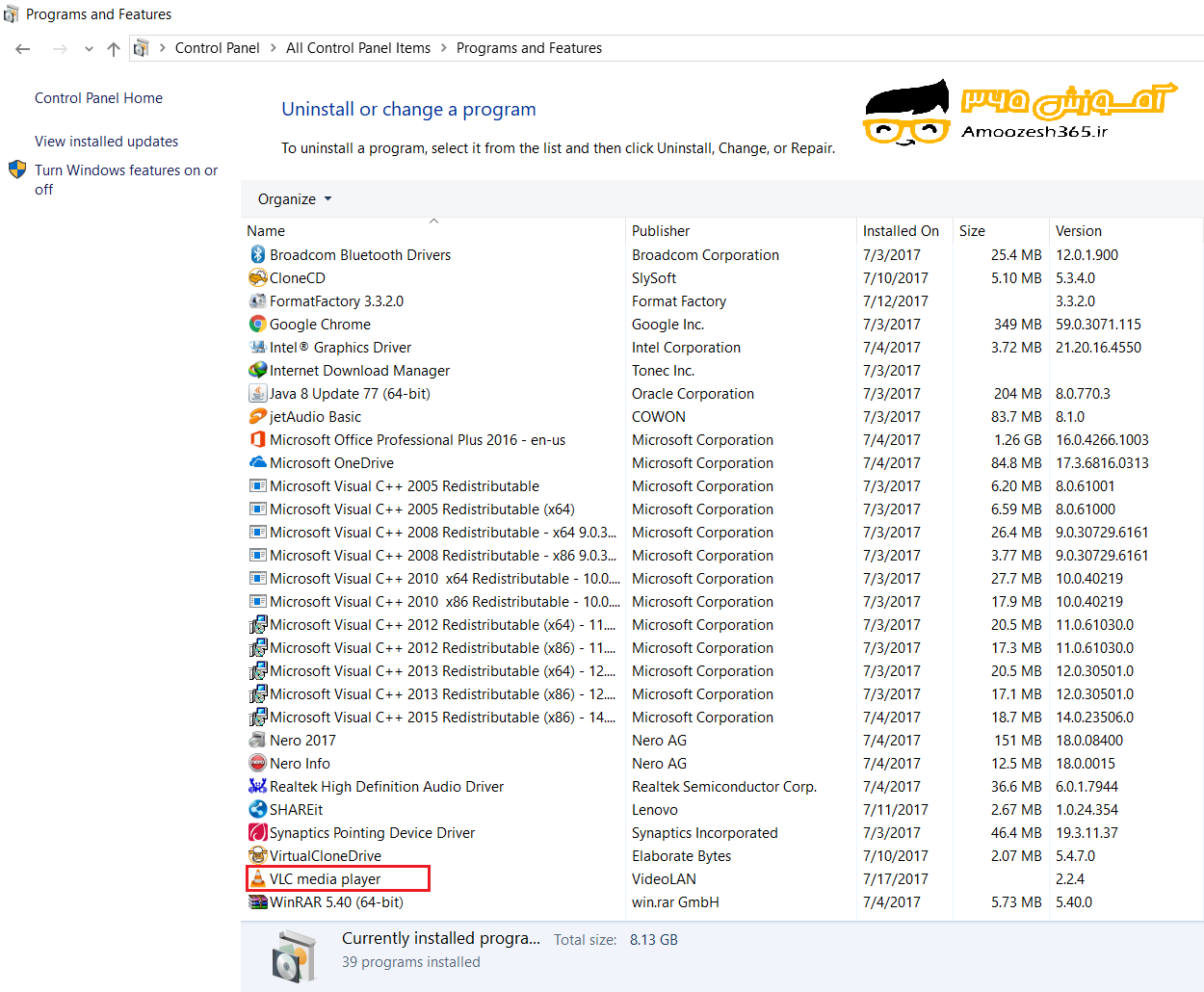This screenshot has height=992, width=1204.
Task: Click the Control Panel address bar icon
Action: click(141, 48)
